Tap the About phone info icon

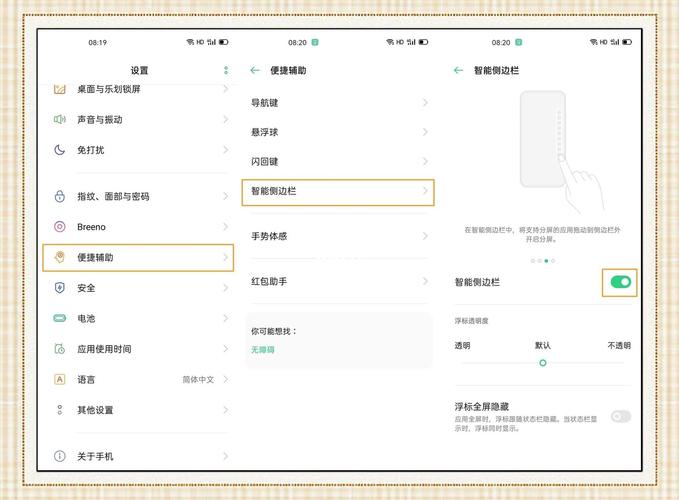pyautogui.click(x=59, y=456)
